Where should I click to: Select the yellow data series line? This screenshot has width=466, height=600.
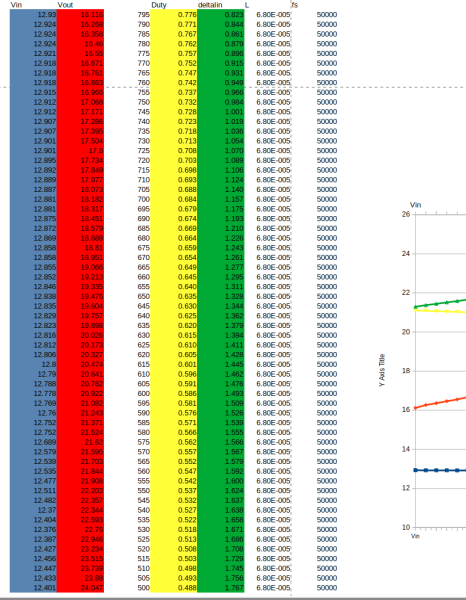[x=441, y=311]
